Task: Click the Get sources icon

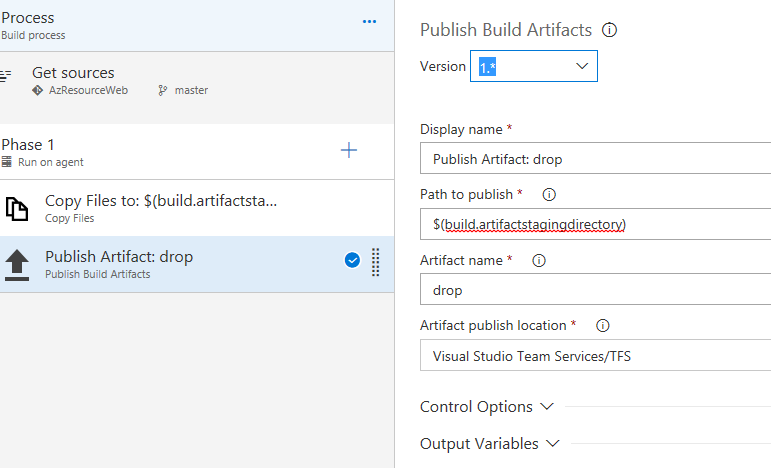Action: [8, 76]
